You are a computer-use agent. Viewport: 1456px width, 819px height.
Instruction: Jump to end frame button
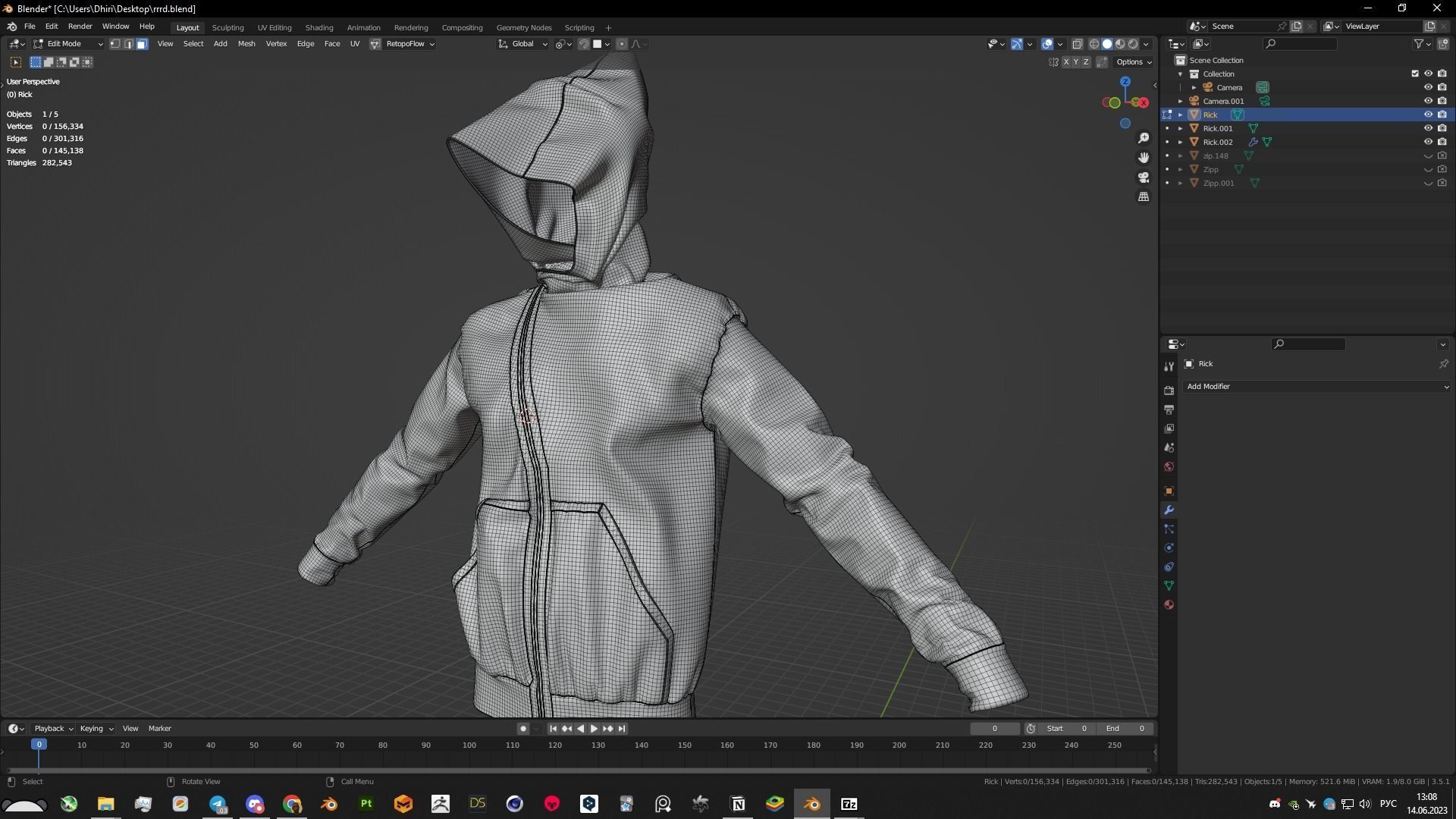tap(622, 729)
